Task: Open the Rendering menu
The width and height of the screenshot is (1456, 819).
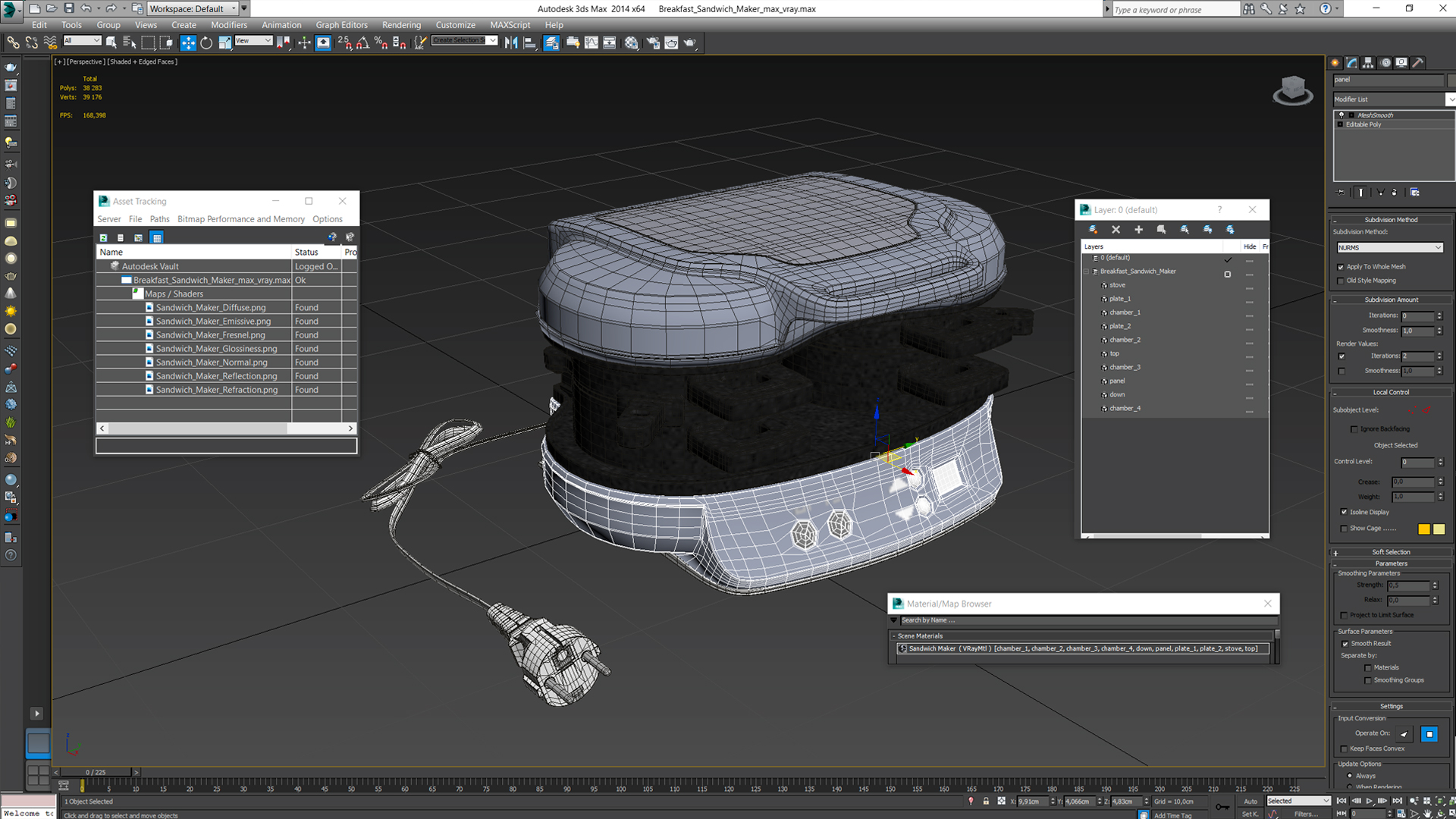Action: pos(401,25)
